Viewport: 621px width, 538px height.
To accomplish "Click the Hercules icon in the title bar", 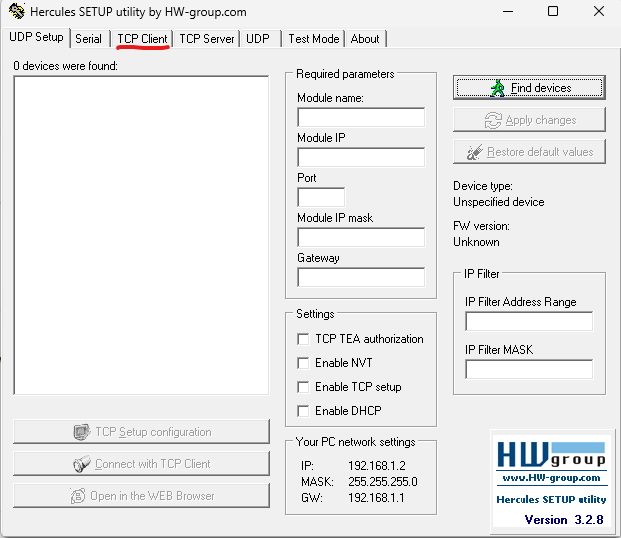I will (16, 11).
